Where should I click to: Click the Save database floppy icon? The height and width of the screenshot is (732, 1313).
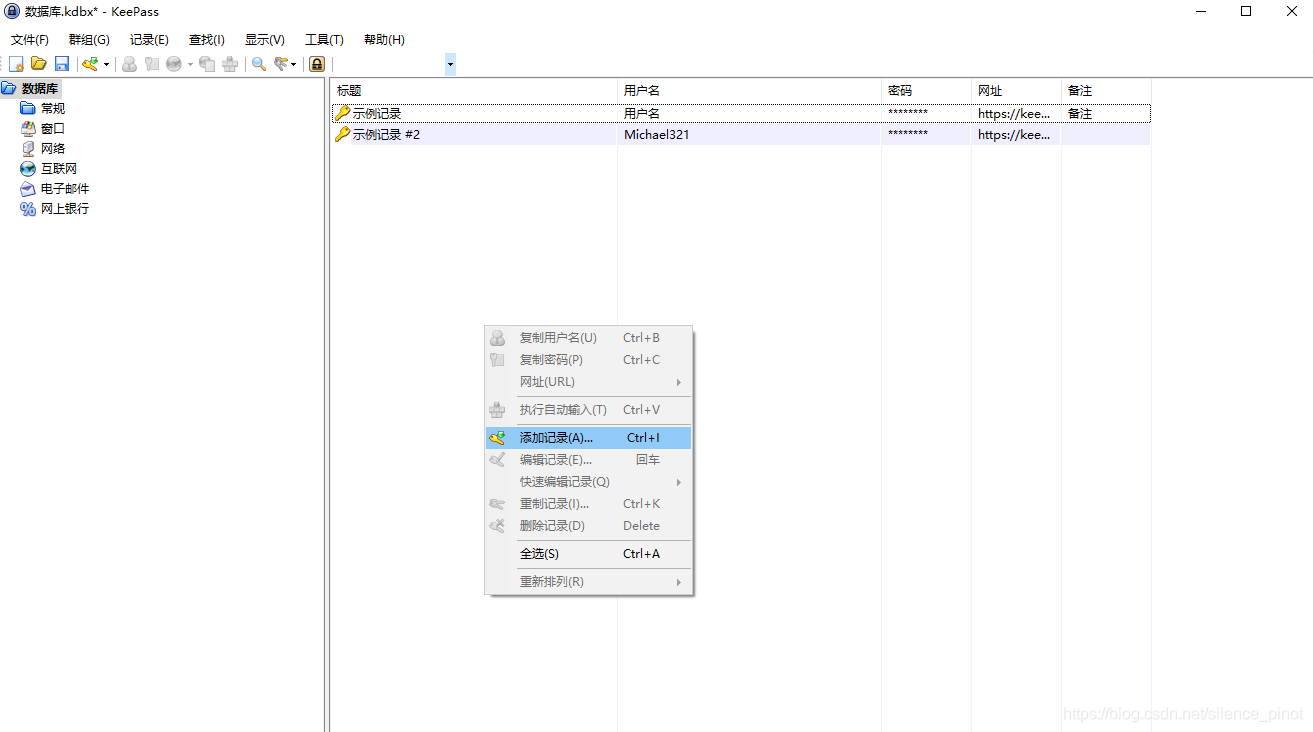tap(61, 64)
